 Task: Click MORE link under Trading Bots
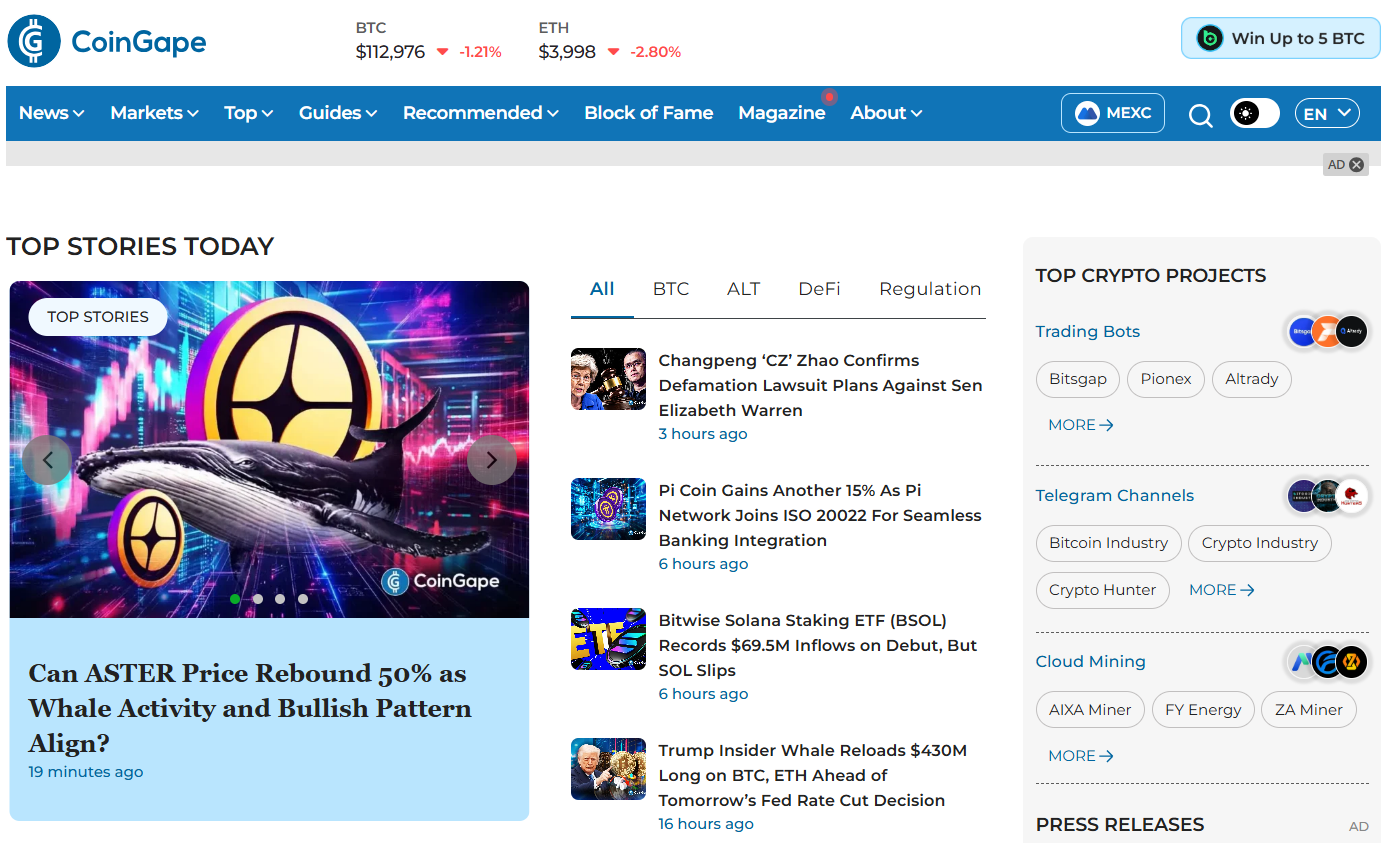[1081, 425]
